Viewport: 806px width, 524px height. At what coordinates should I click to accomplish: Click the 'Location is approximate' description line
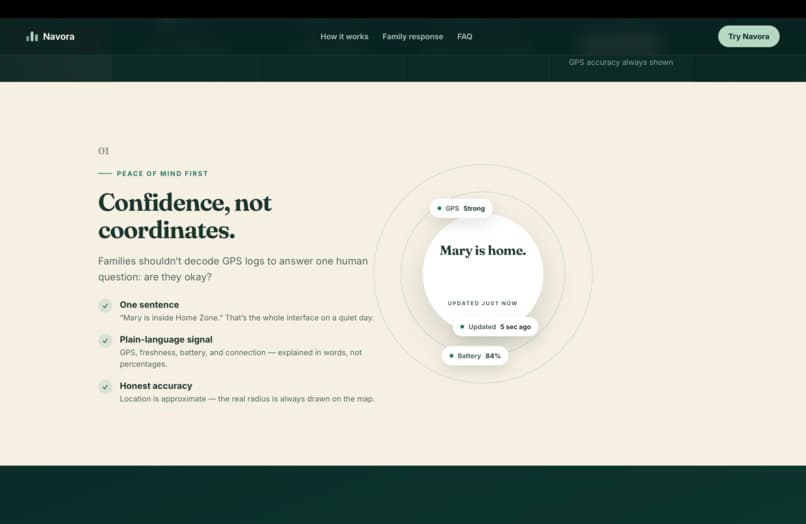(x=247, y=399)
